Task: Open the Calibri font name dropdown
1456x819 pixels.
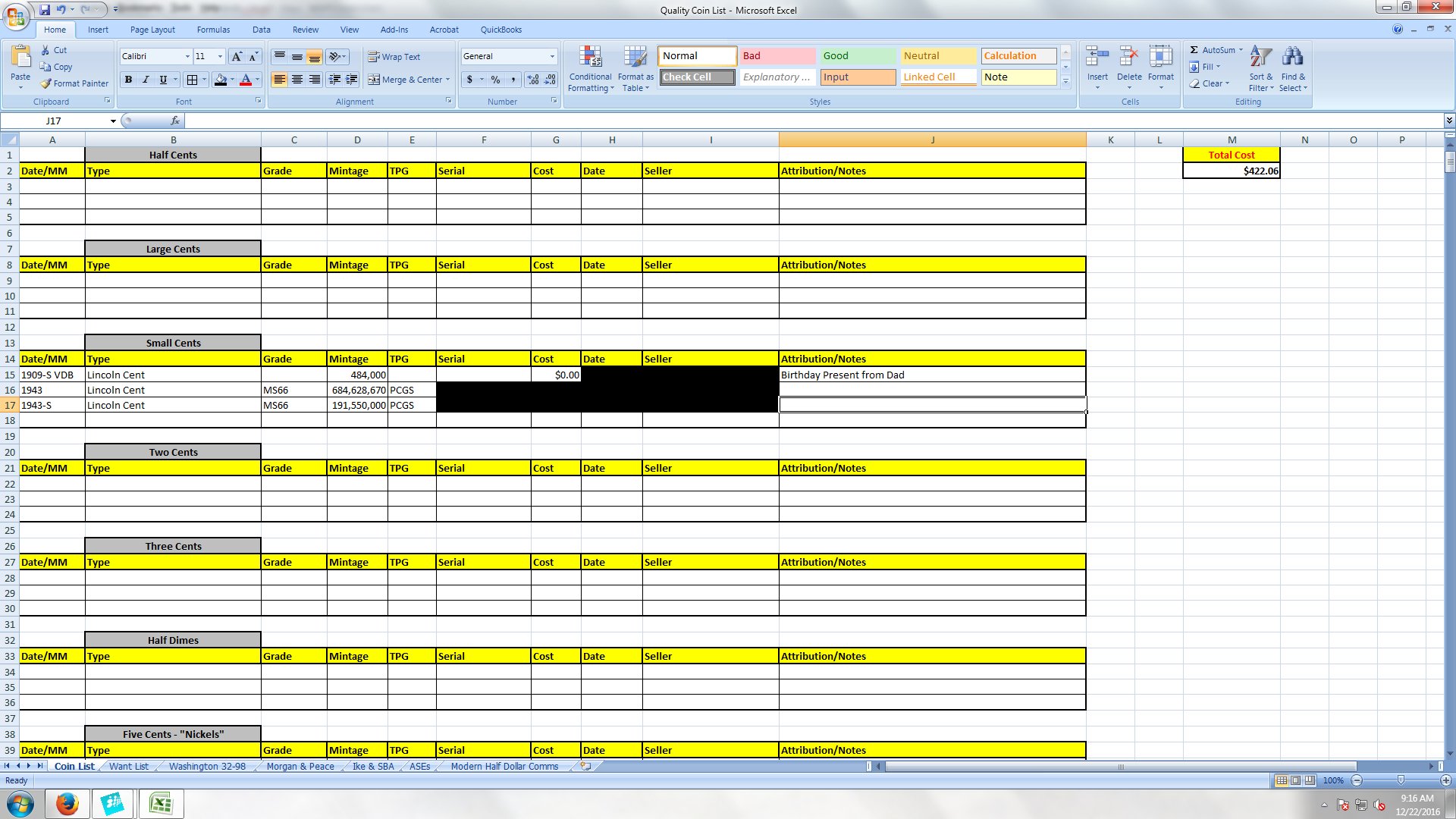Action: [187, 57]
